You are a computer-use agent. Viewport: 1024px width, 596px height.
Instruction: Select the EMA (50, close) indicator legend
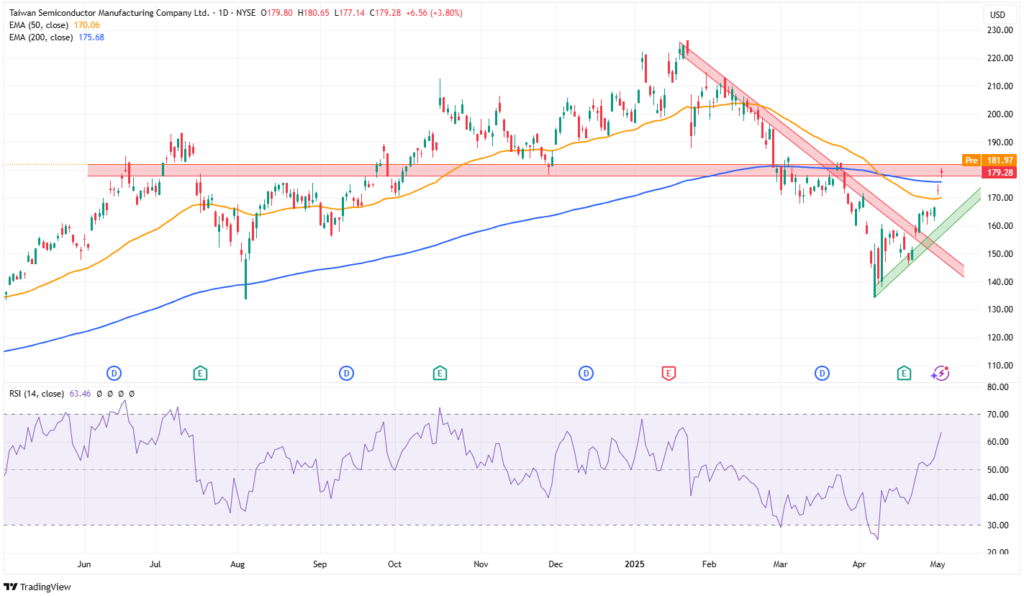point(39,25)
